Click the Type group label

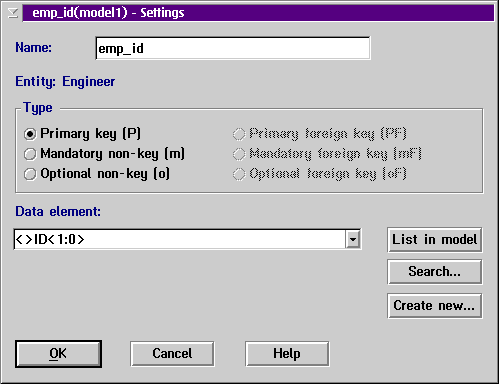(38, 108)
